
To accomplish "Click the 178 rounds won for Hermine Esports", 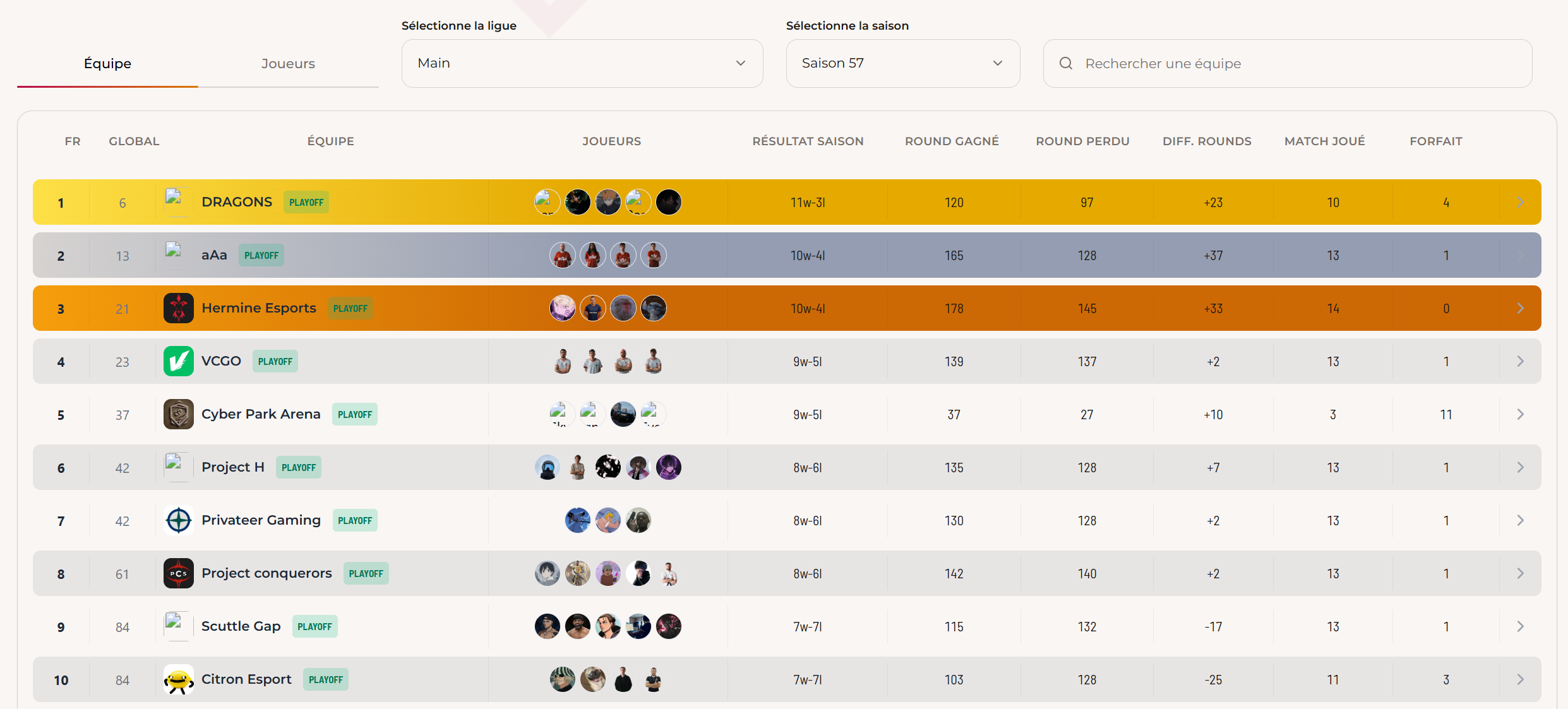I will tap(954, 309).
